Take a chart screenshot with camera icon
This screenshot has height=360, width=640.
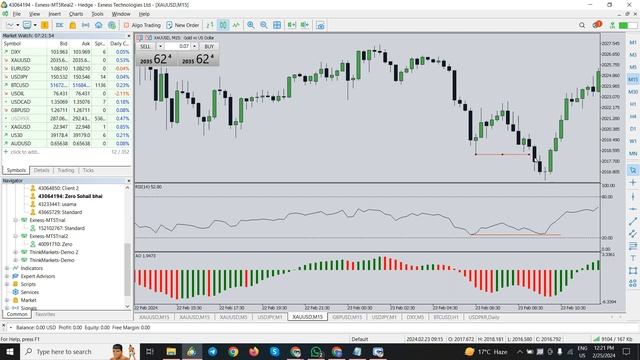coord(320,25)
